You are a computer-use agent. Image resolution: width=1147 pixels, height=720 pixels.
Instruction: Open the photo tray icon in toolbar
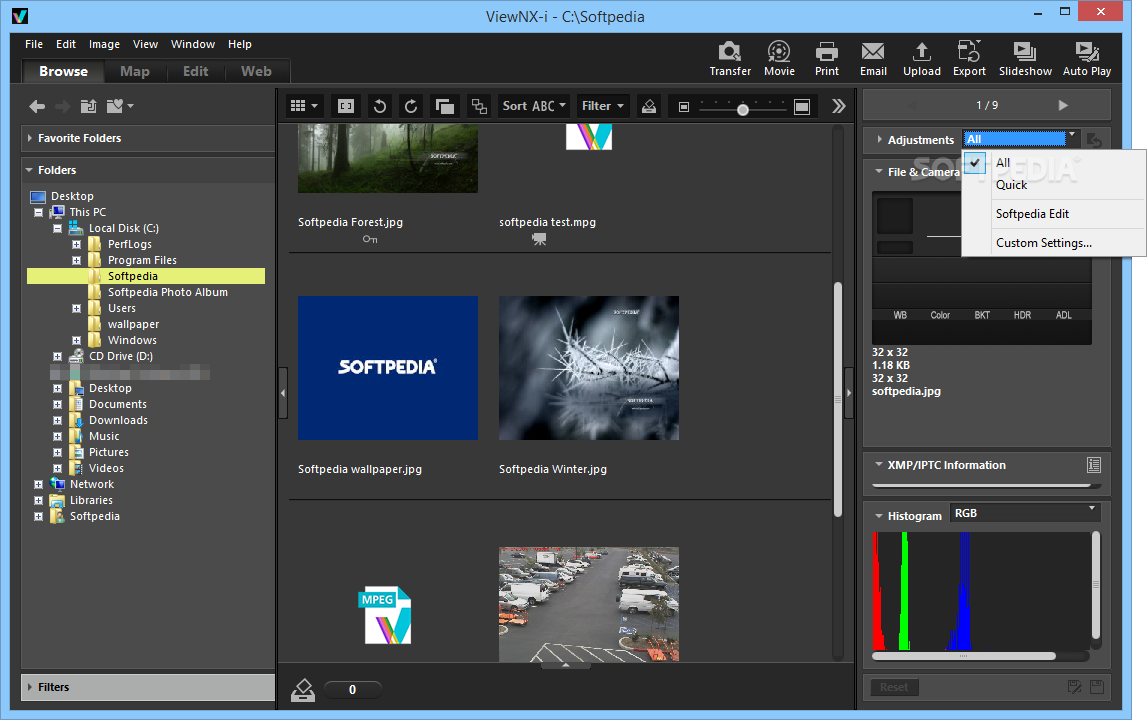[x=649, y=106]
